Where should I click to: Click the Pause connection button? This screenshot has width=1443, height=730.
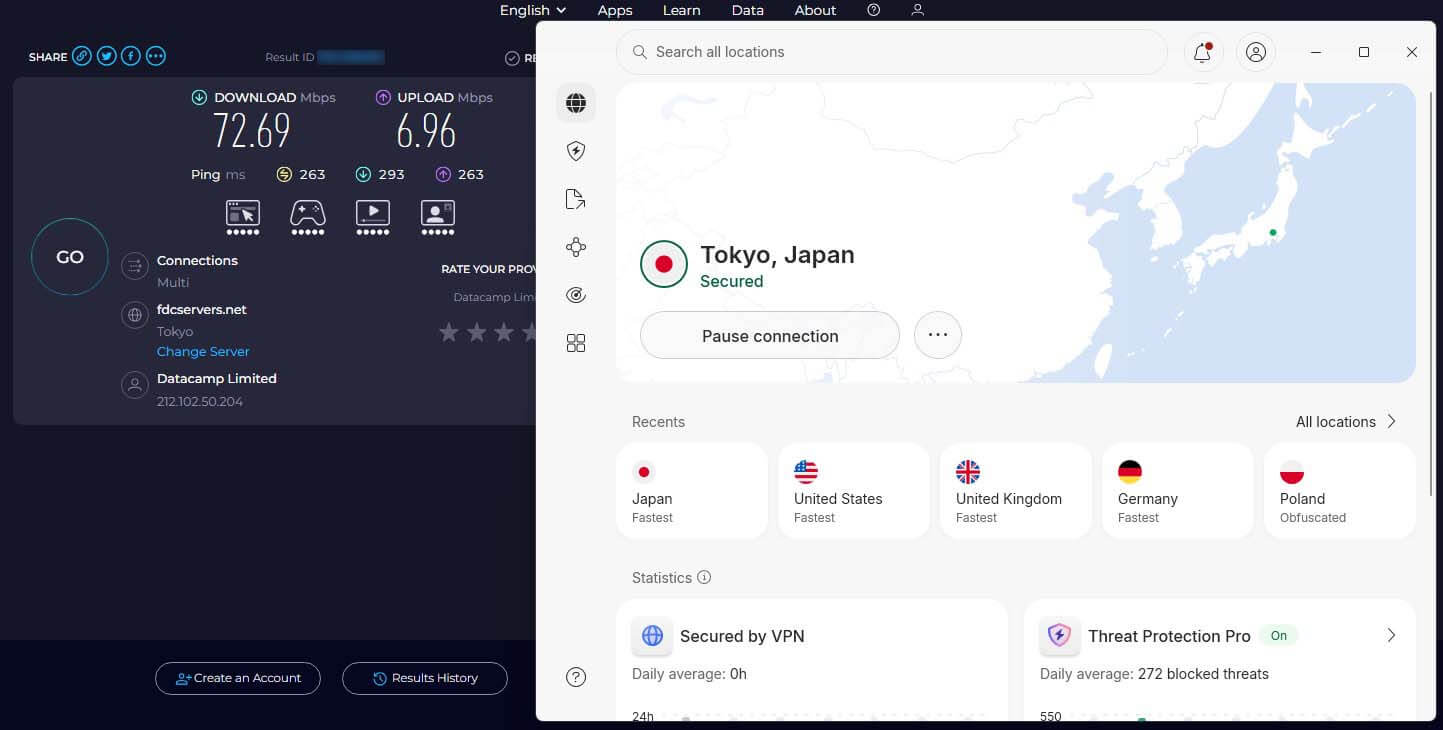click(x=770, y=335)
